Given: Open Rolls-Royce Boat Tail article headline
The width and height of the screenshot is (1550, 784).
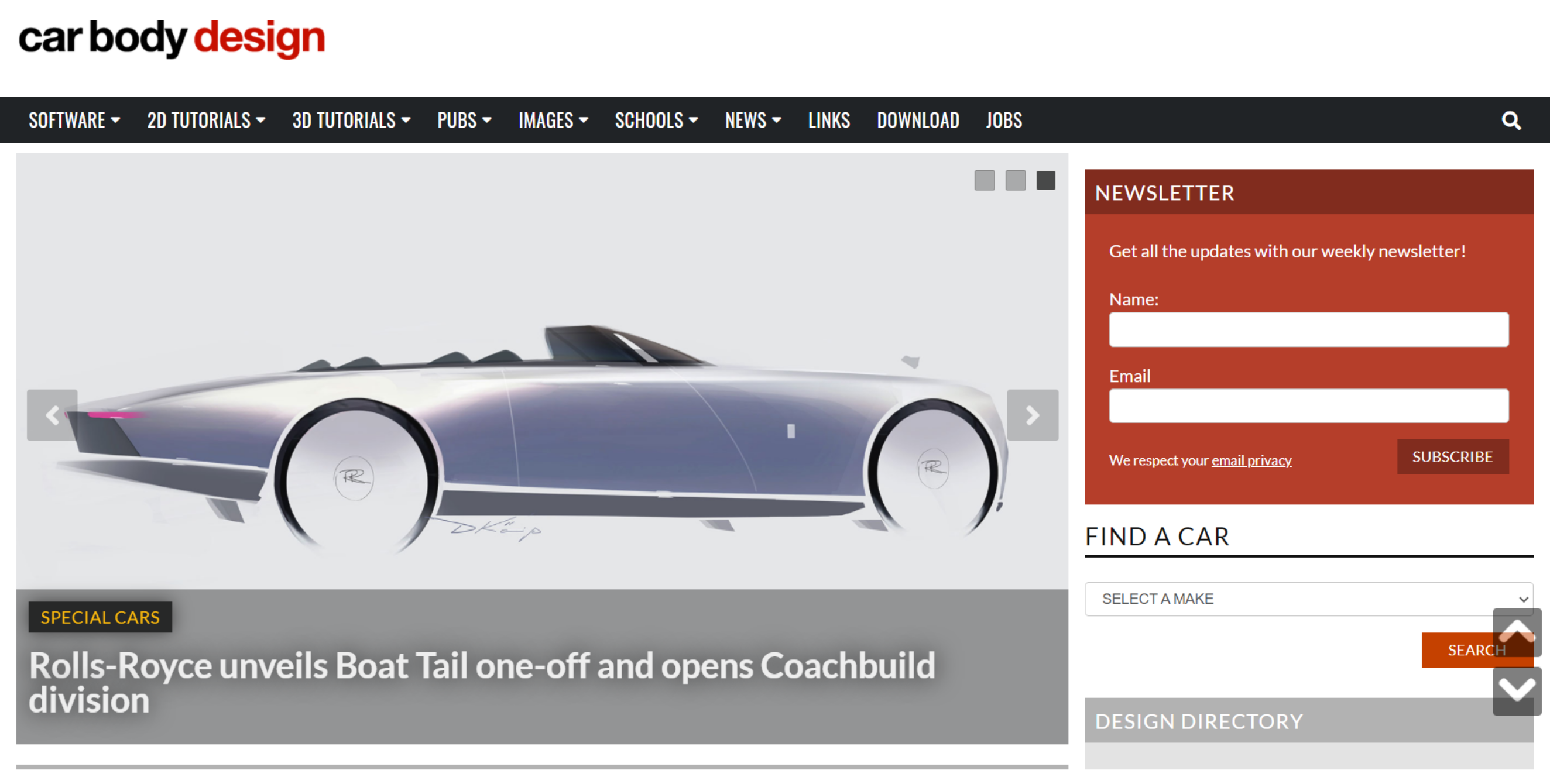Looking at the screenshot, I should [482, 683].
